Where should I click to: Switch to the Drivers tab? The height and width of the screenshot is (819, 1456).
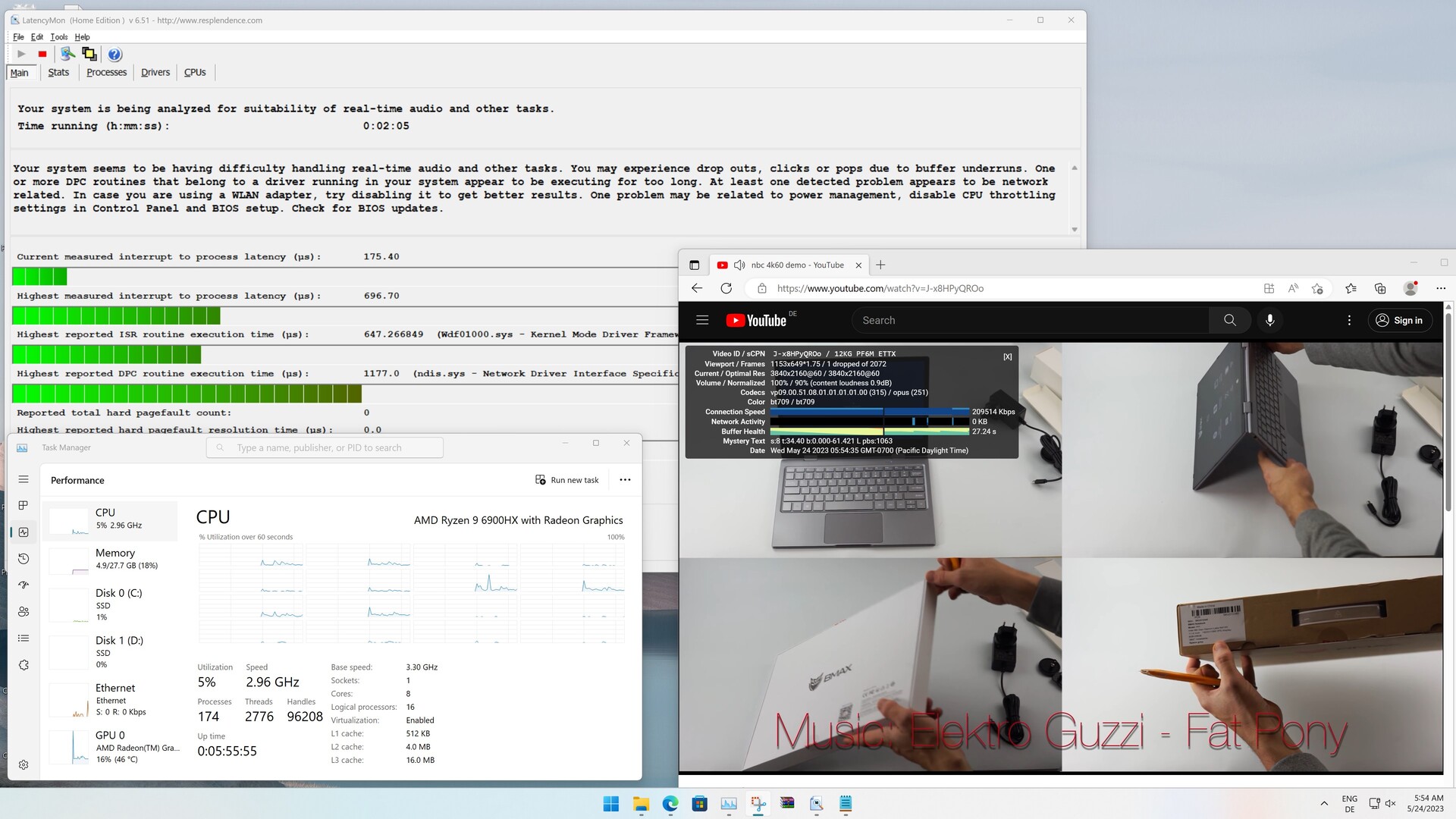pos(155,72)
